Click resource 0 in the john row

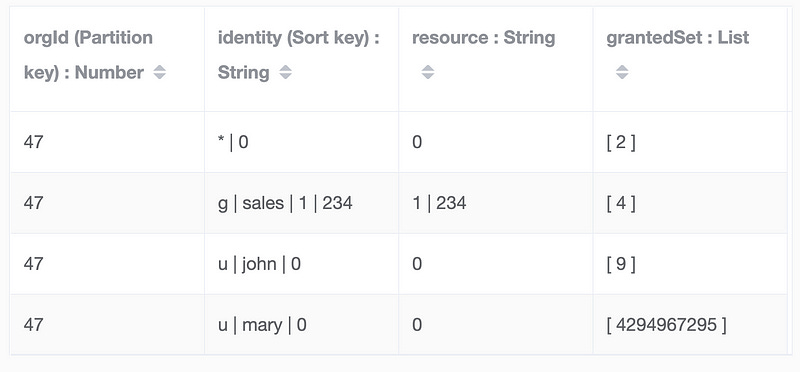tap(417, 264)
